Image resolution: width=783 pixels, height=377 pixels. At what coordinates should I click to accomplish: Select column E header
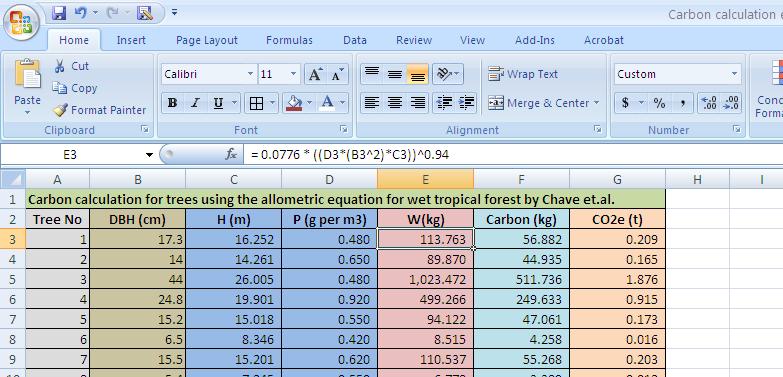tap(425, 179)
